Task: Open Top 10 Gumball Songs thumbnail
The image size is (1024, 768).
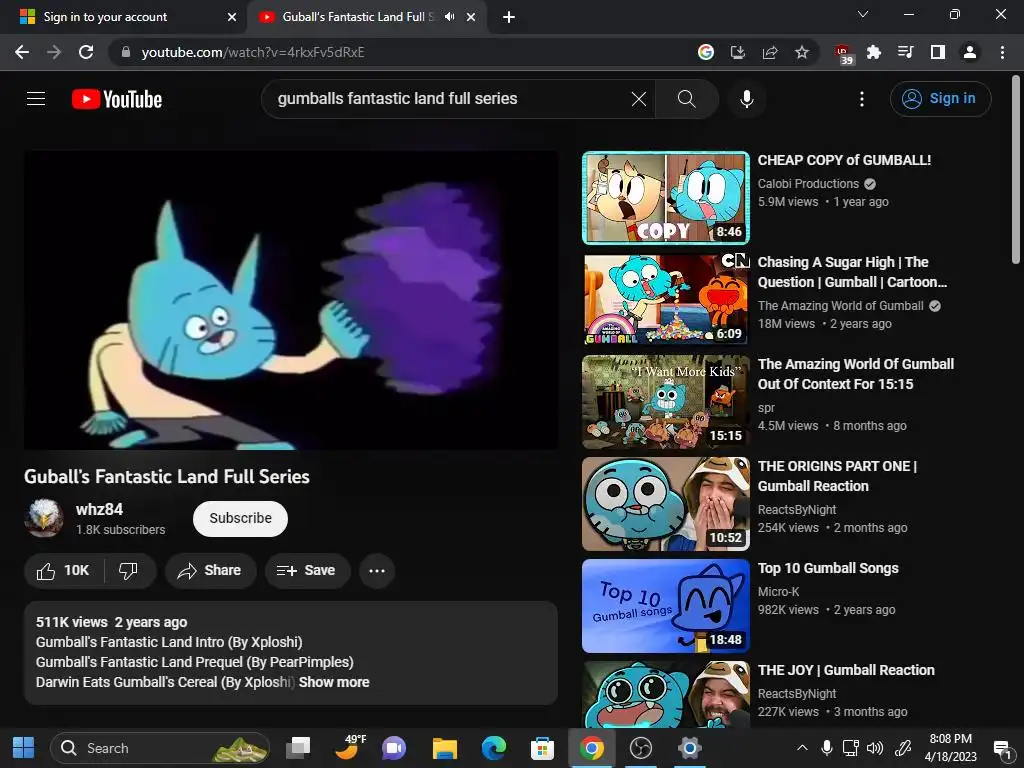Action: 665,606
